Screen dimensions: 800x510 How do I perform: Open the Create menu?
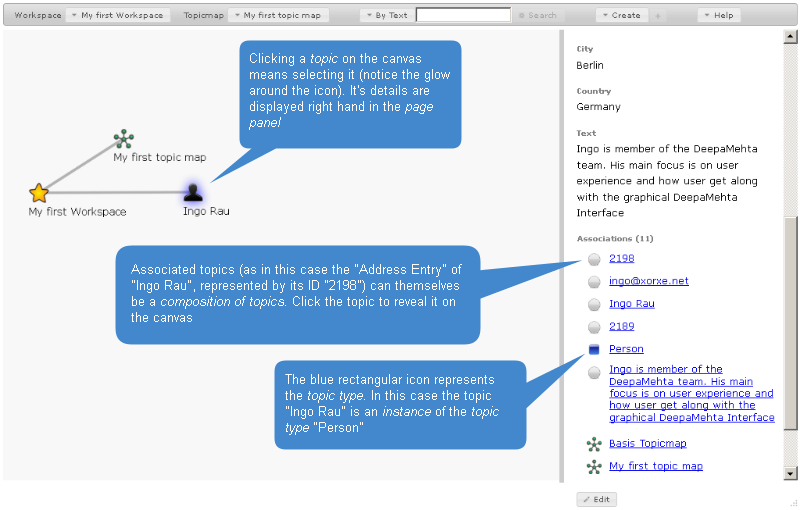[x=621, y=16]
